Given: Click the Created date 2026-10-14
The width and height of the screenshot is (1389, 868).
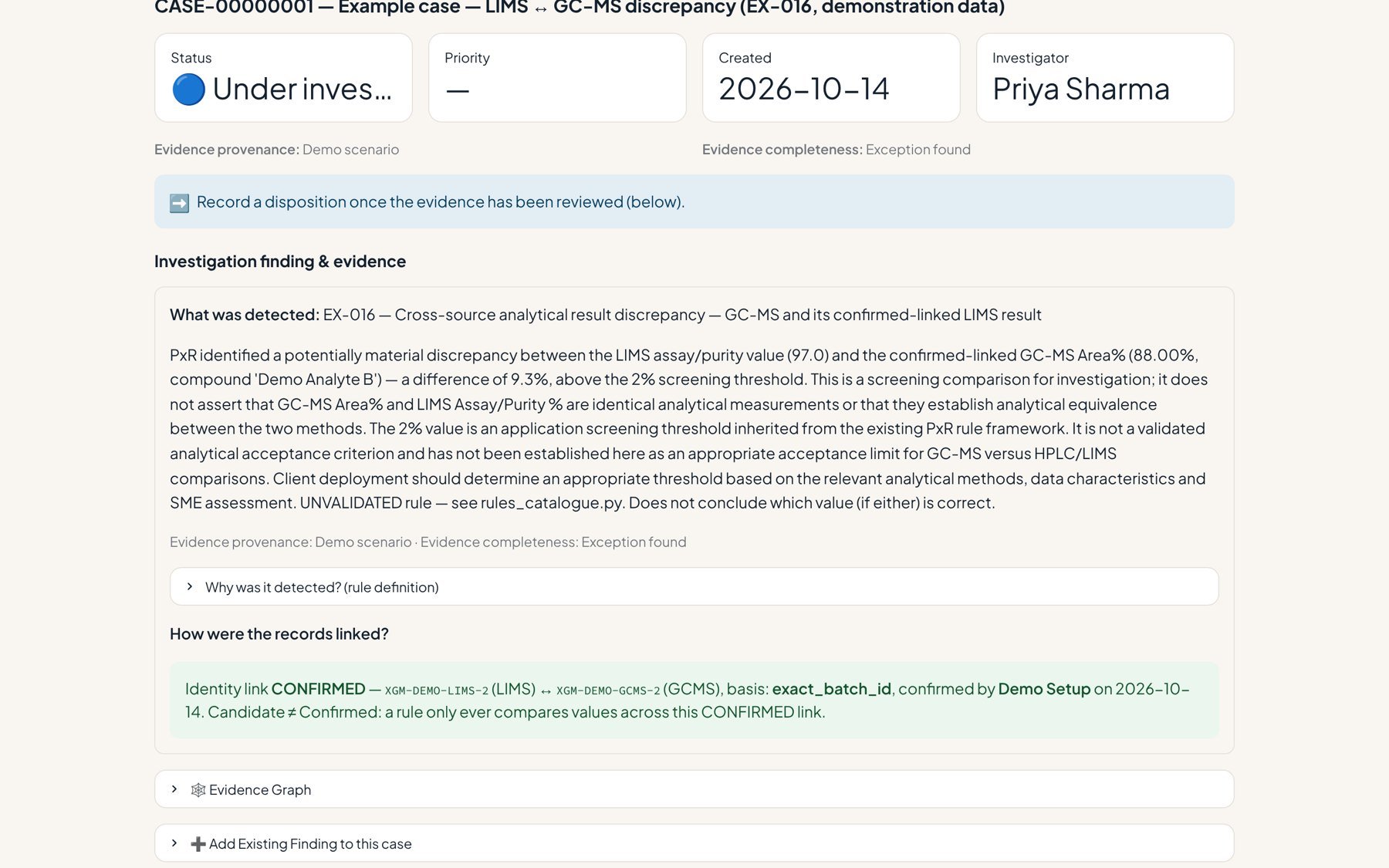Looking at the screenshot, I should (x=804, y=90).
